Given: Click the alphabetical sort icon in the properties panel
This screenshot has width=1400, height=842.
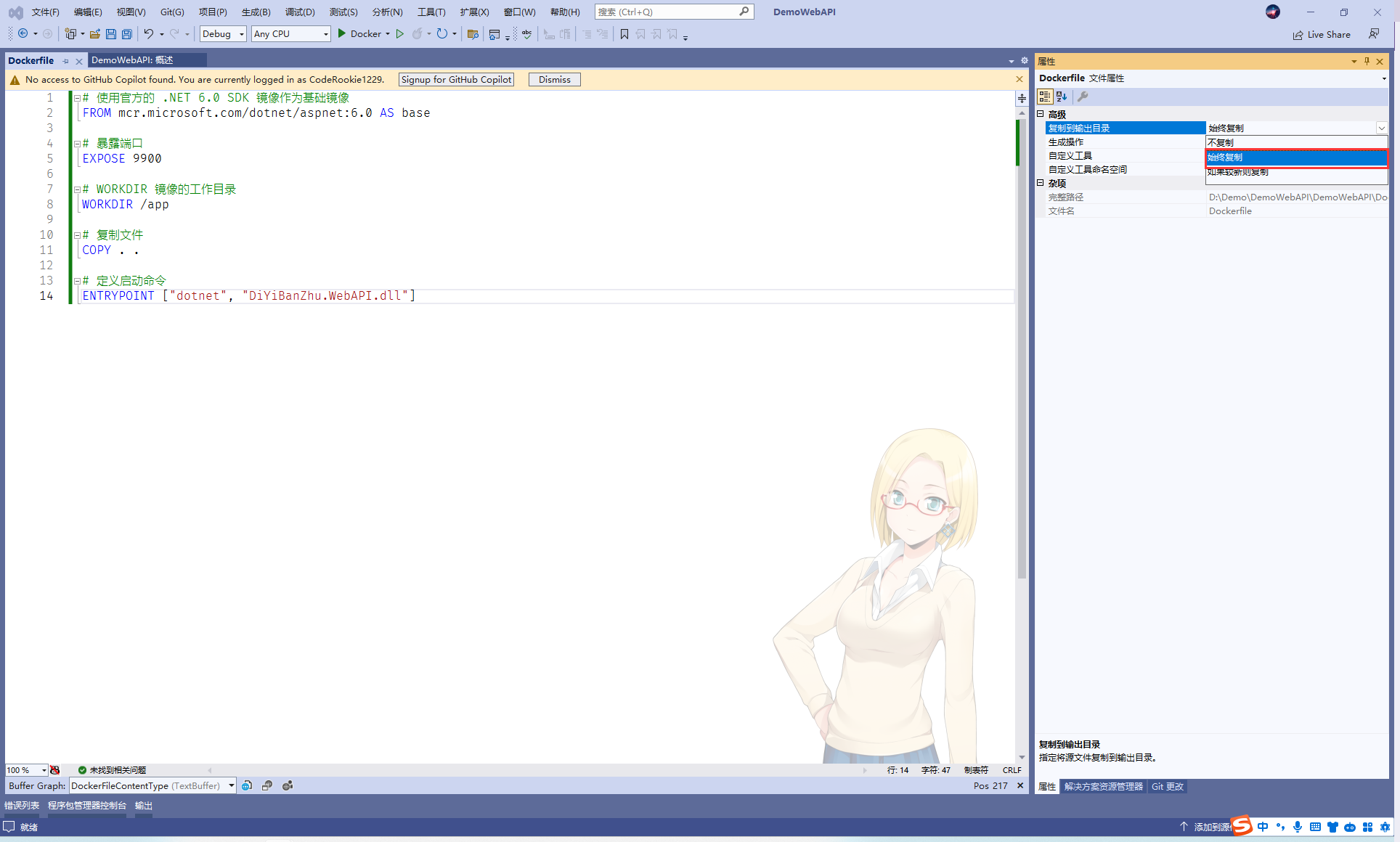Looking at the screenshot, I should point(1062,97).
